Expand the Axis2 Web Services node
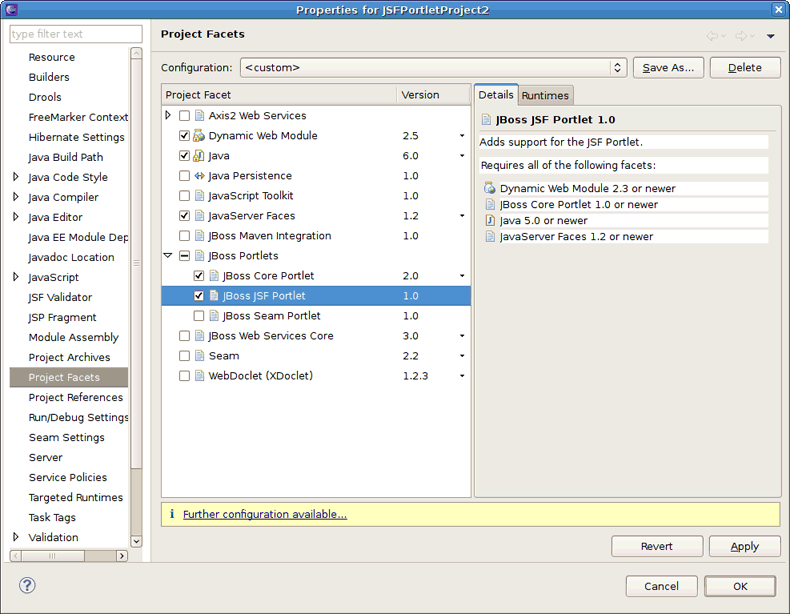 (168, 115)
